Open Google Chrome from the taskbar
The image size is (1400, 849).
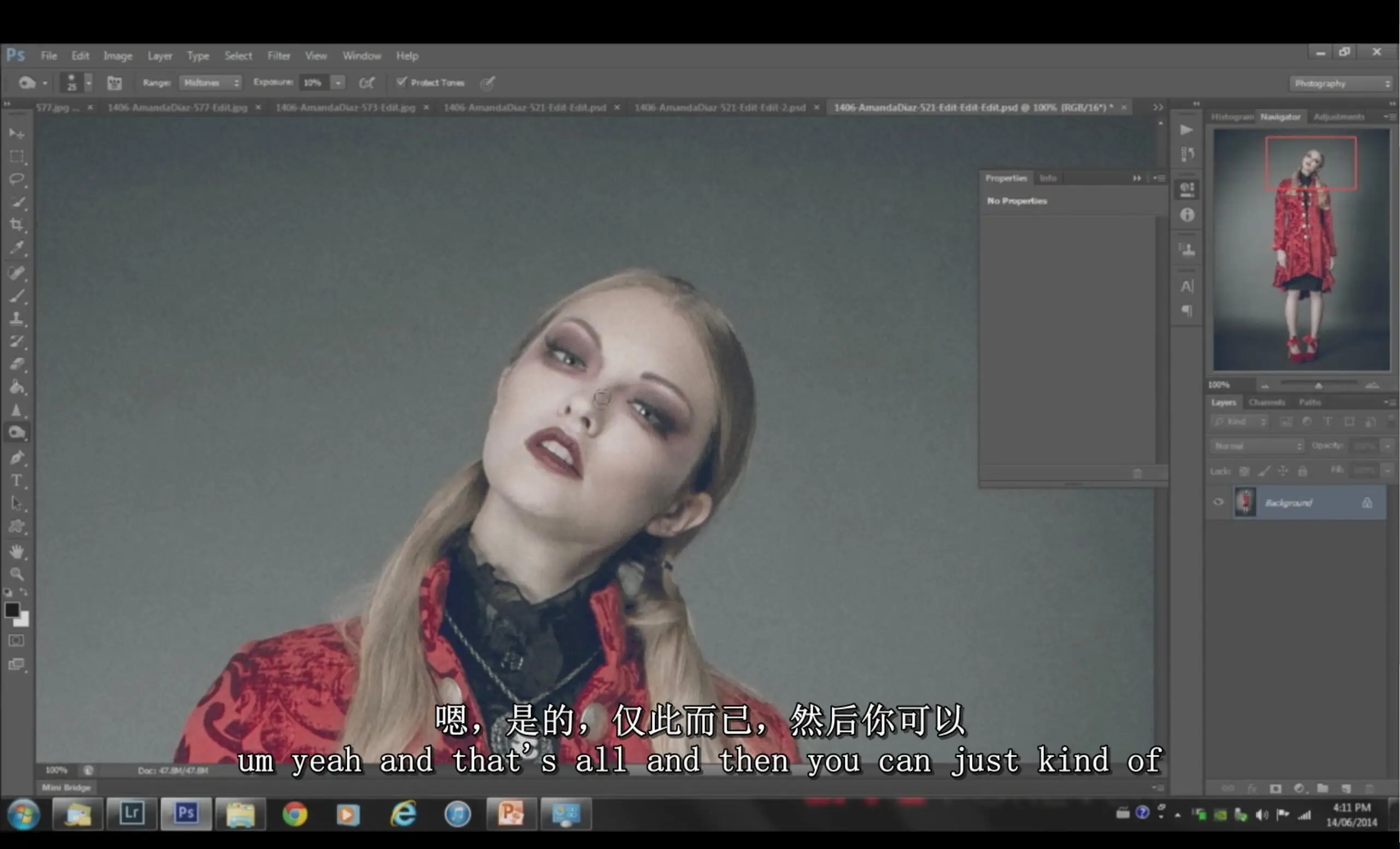point(295,814)
